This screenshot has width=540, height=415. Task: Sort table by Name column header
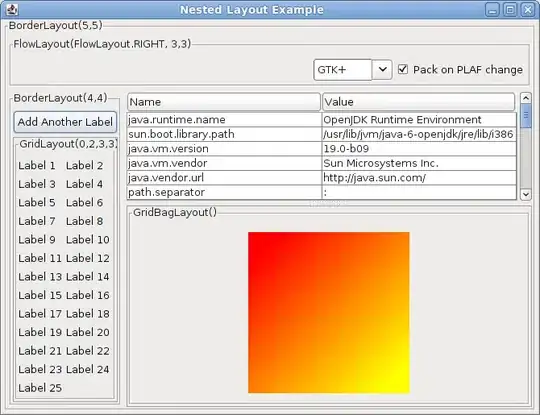[x=224, y=102]
